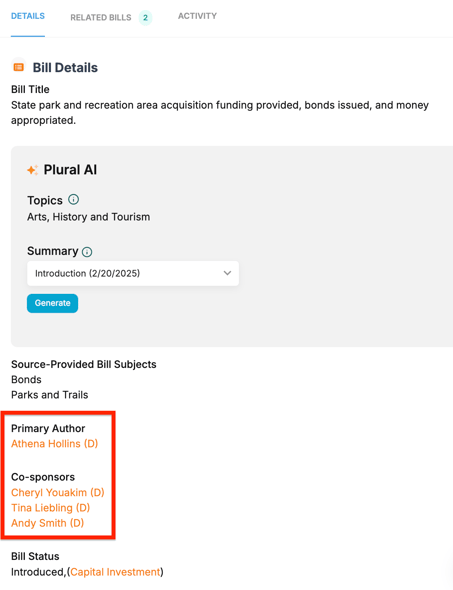Open the Summary info icon
Screen dimensions: 453x590
[87, 252]
